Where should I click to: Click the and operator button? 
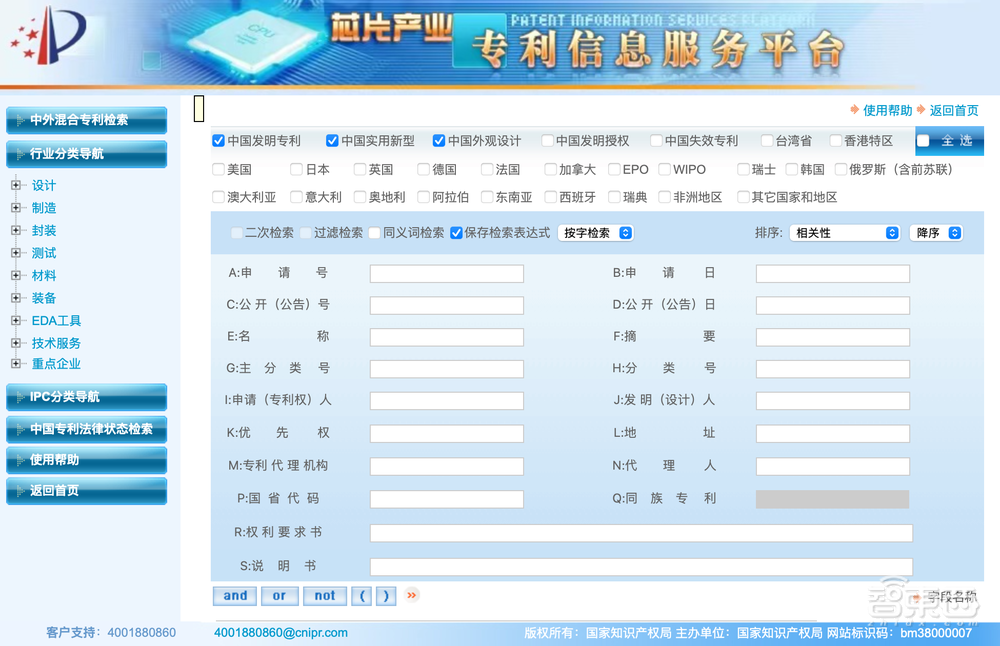point(234,595)
